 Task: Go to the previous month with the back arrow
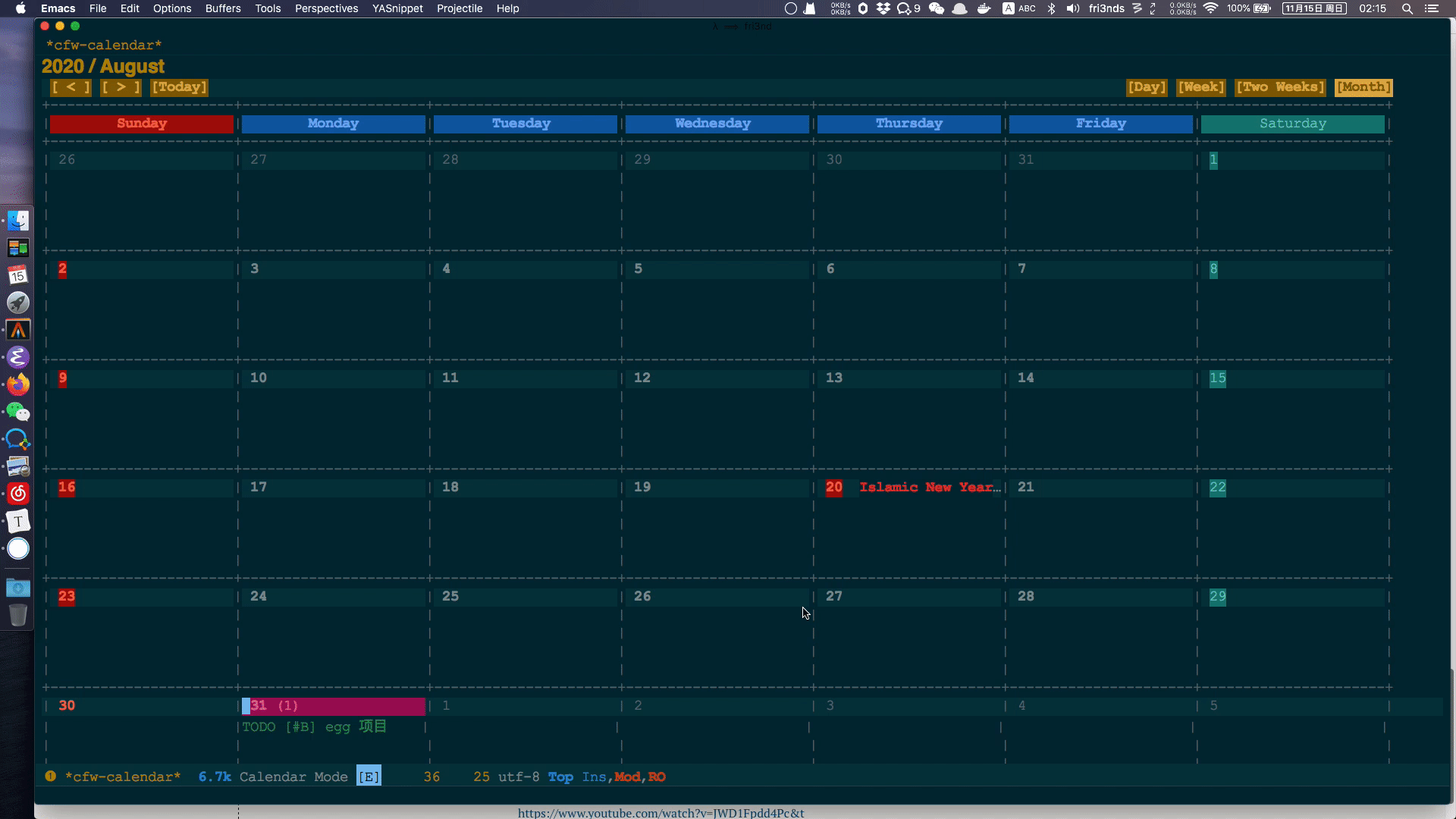click(71, 87)
